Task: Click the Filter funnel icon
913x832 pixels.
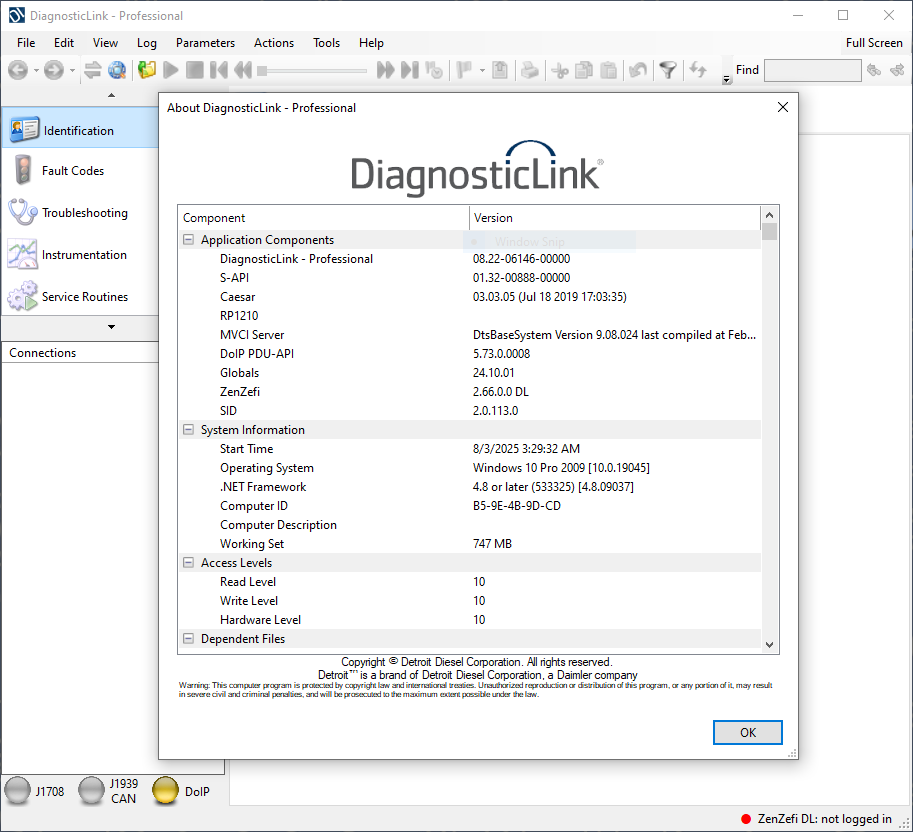Action: click(x=668, y=70)
